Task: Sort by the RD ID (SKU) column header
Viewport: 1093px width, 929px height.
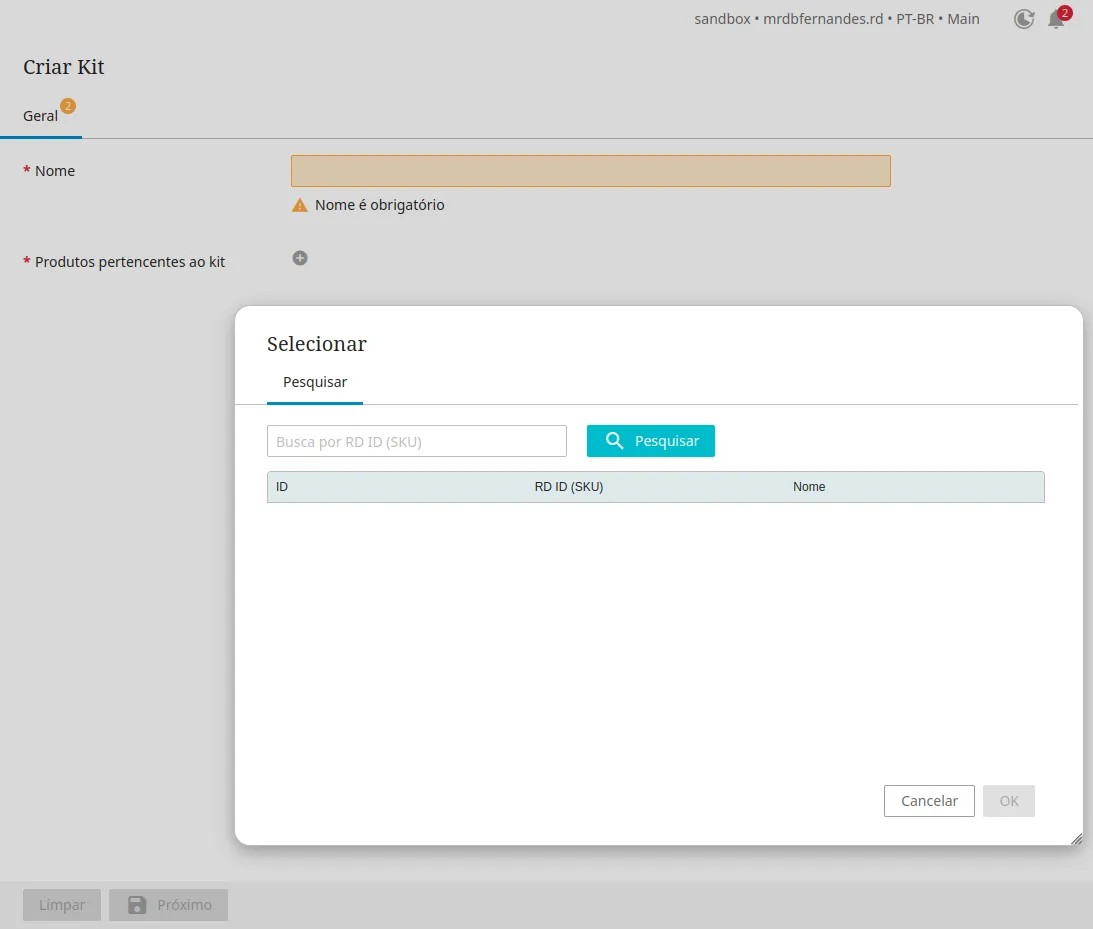Action: 568,487
